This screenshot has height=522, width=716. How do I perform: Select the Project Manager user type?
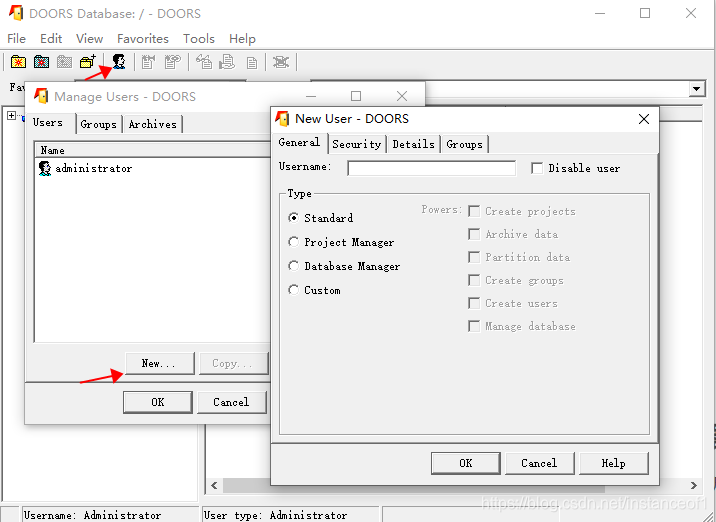pyautogui.click(x=294, y=242)
